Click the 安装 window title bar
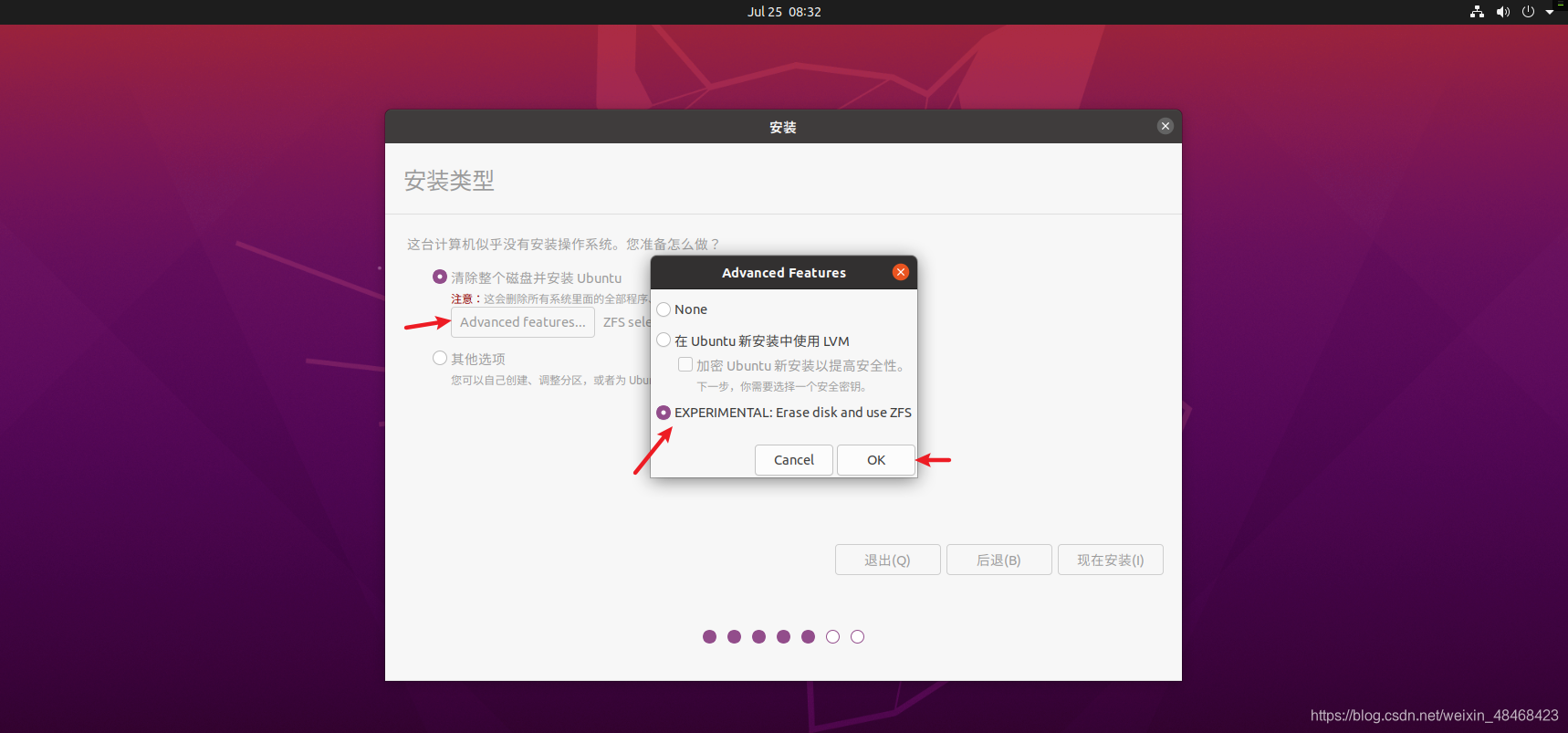Screen dimensions: 1568x733 pos(783,127)
